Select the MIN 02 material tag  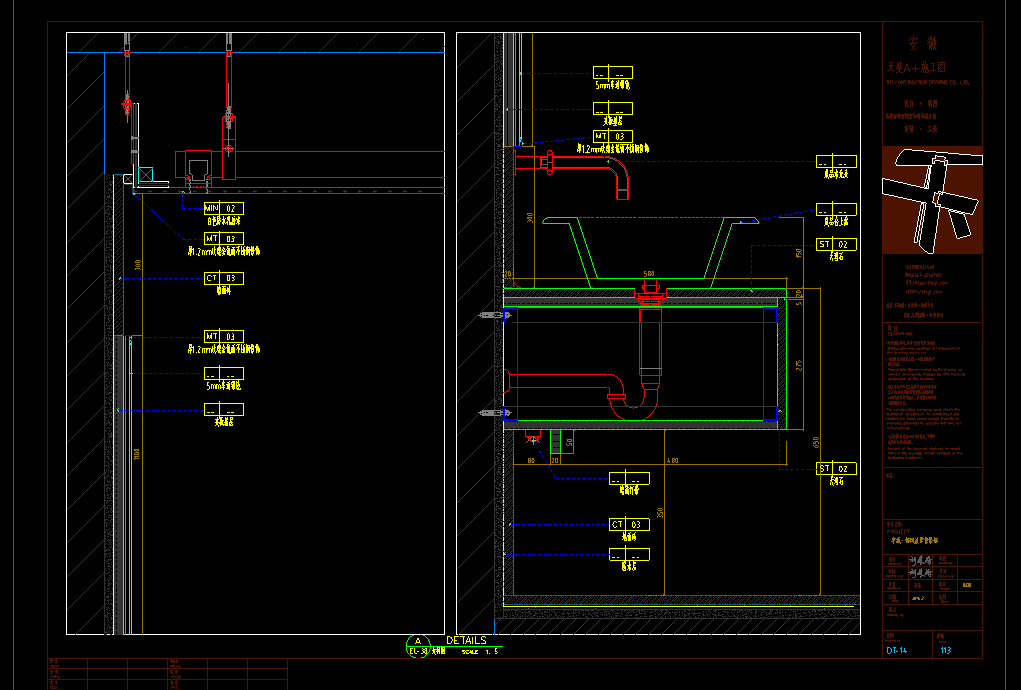(223, 208)
